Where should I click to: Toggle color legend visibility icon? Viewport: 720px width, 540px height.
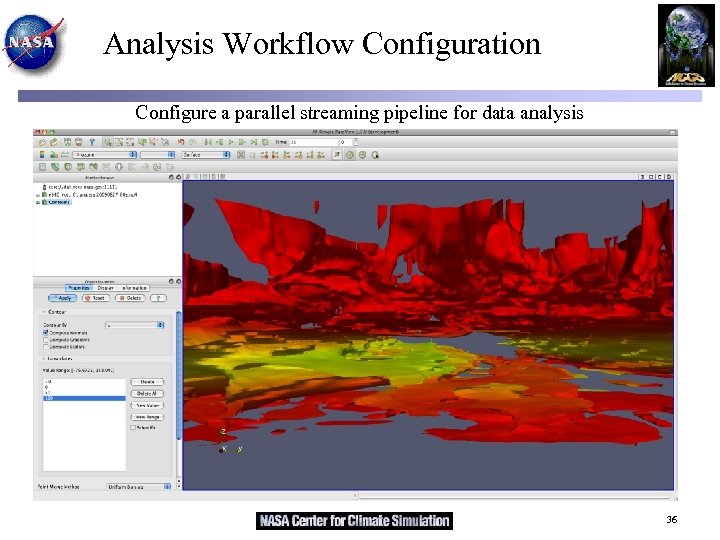(42, 155)
